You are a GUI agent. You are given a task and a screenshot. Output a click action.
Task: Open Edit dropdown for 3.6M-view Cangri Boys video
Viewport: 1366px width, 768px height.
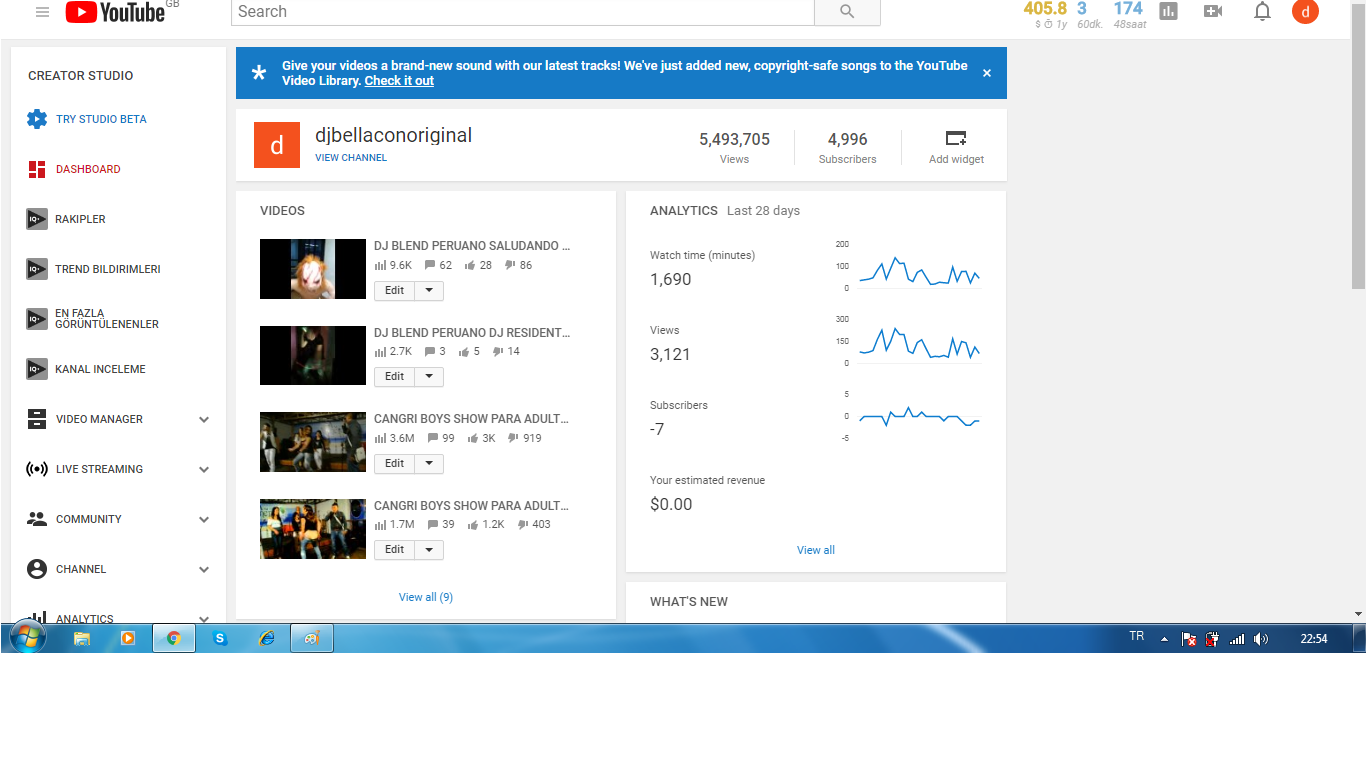coord(429,464)
